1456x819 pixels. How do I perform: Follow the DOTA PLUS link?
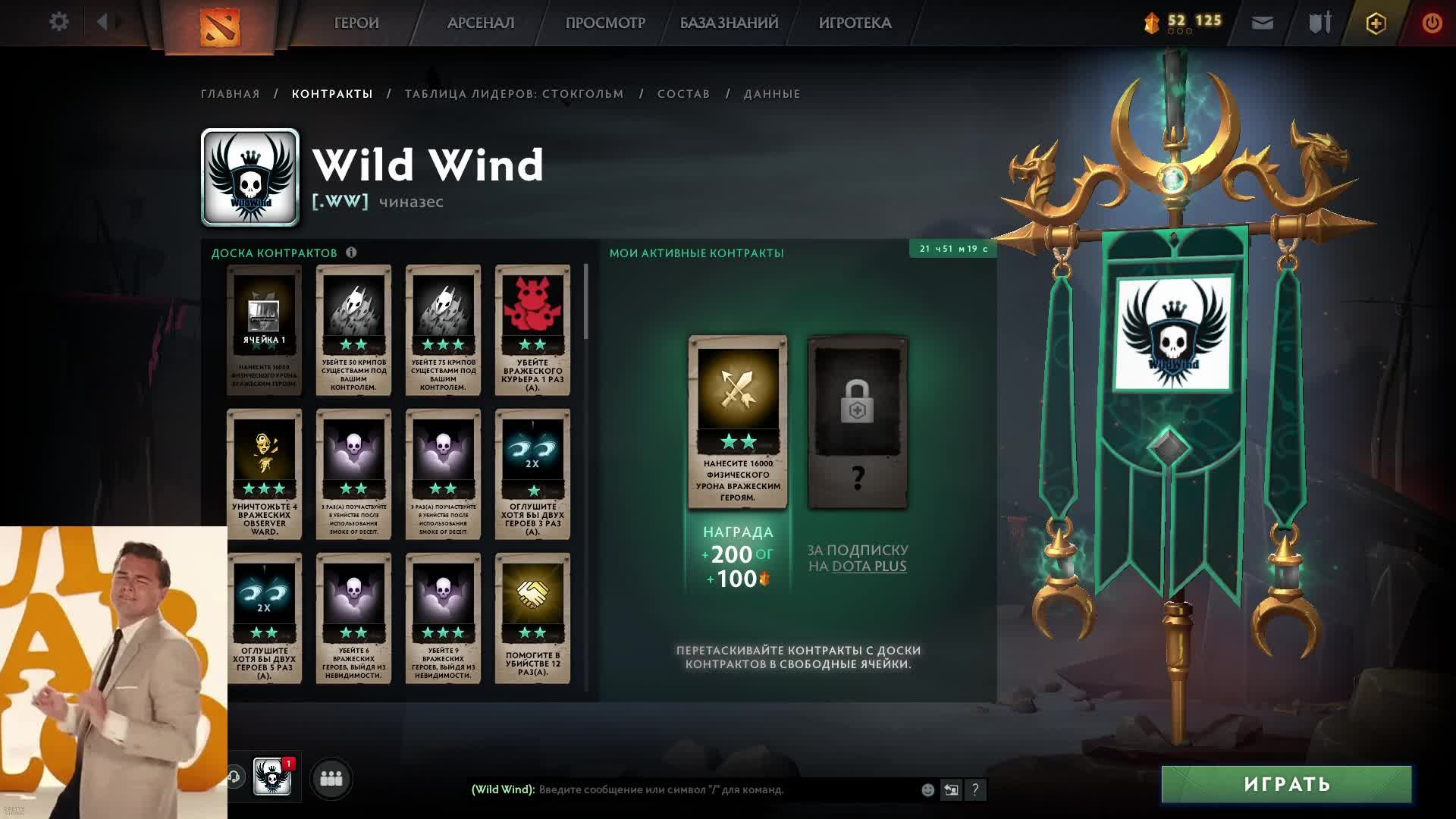(869, 566)
